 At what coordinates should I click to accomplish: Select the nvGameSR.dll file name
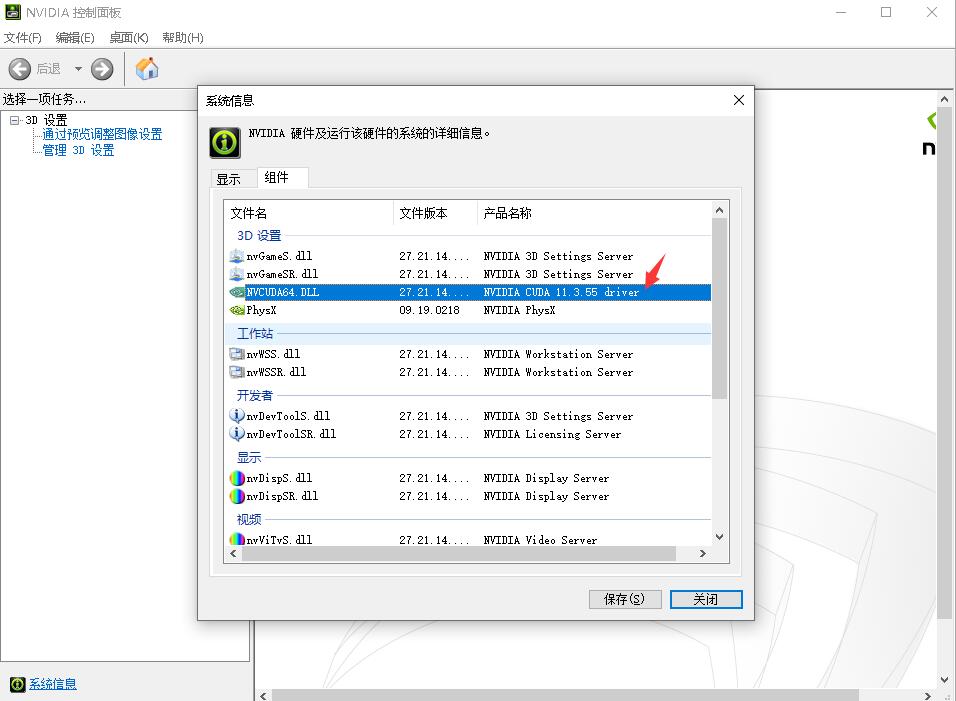(x=282, y=274)
